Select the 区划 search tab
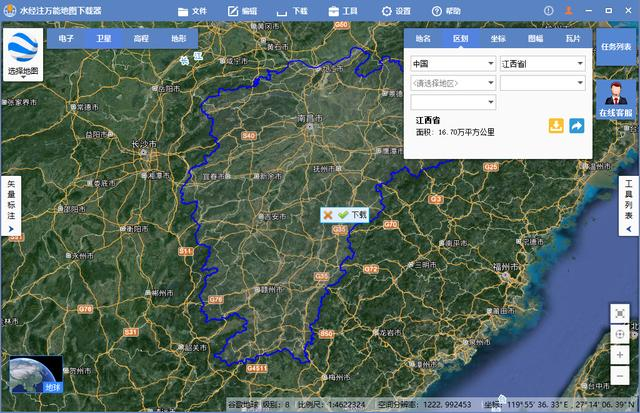The height and width of the screenshot is (413, 640). coord(460,39)
